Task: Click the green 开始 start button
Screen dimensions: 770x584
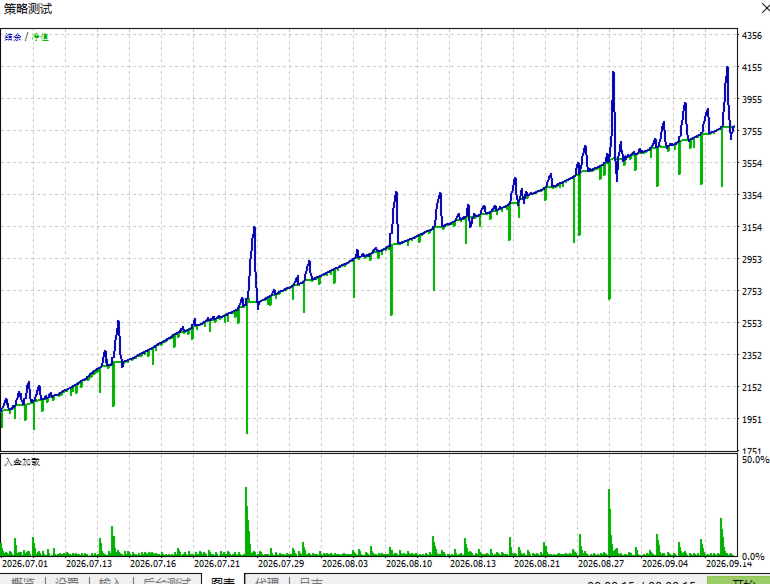Action: click(738, 581)
